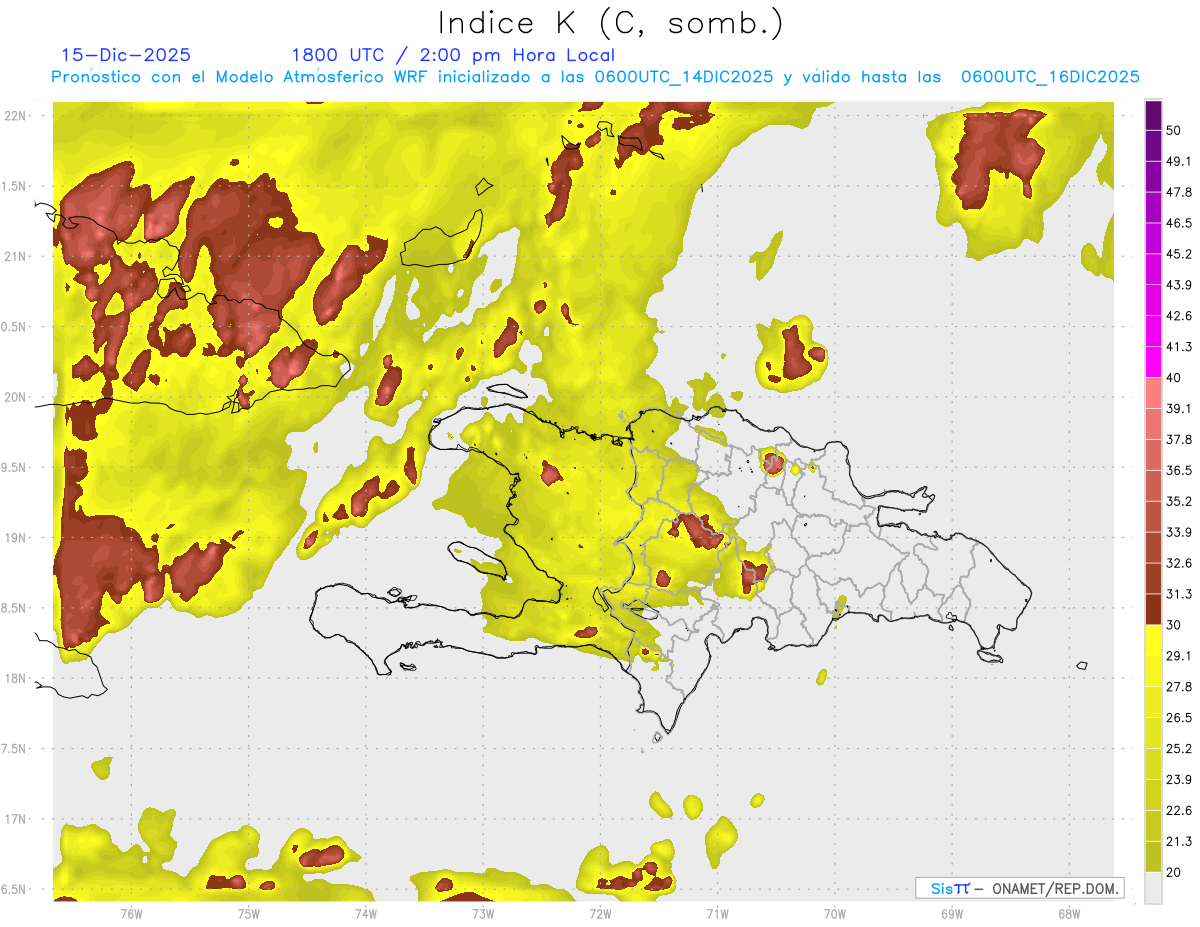Click the dark brown legend swatch between 30 and 31.3

pos(1153,610)
